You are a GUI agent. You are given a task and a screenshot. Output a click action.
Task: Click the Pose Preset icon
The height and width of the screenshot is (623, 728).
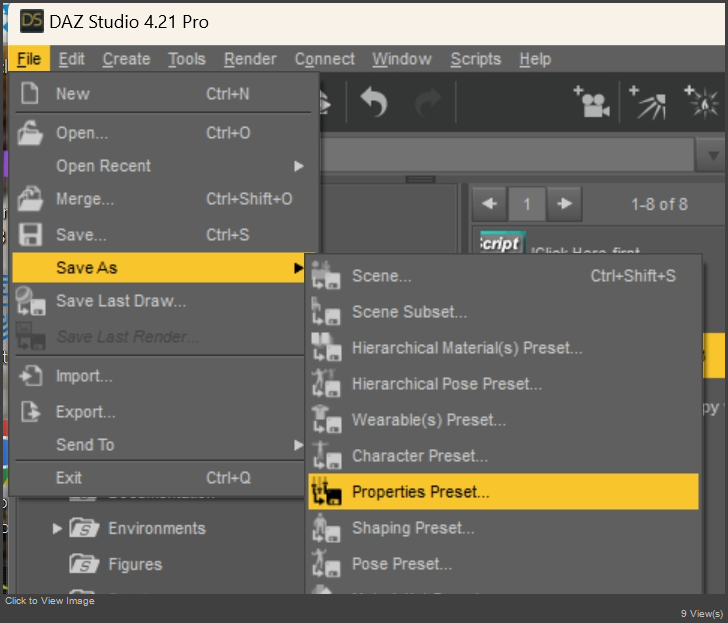pos(325,564)
